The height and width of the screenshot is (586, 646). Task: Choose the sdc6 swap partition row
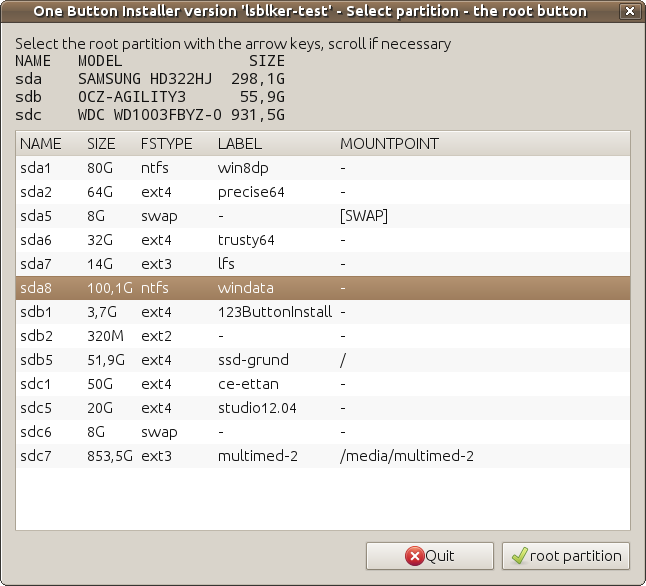[x=322, y=432]
